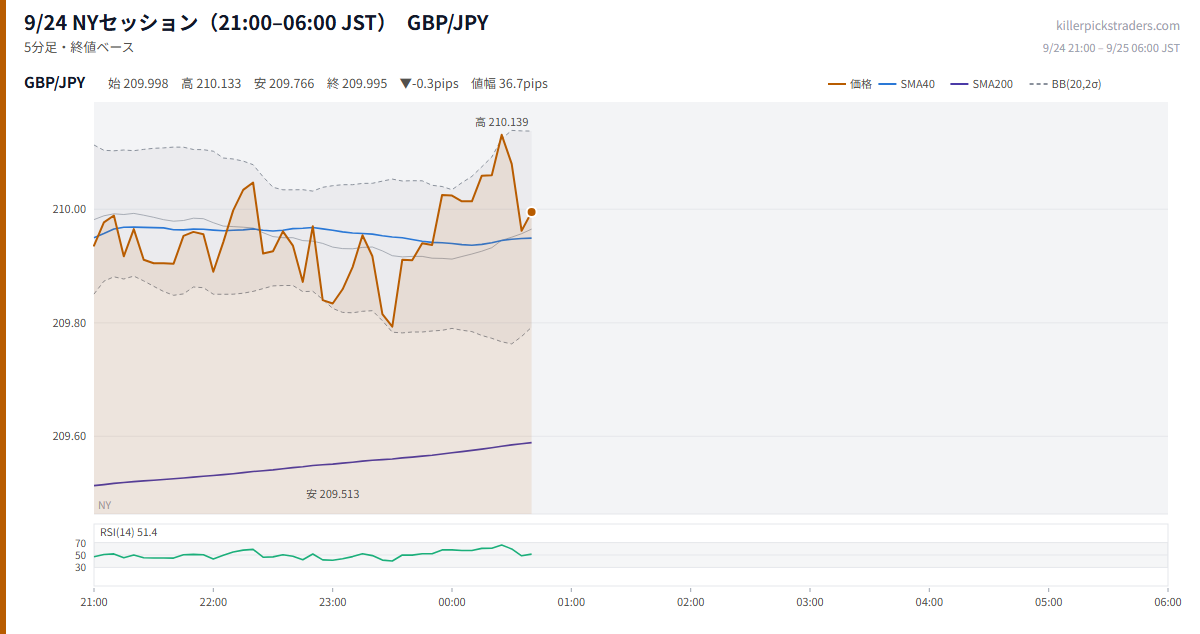Toggle the SMA200 legend entry
This screenshot has height=634, width=1200.
[x=982, y=84]
